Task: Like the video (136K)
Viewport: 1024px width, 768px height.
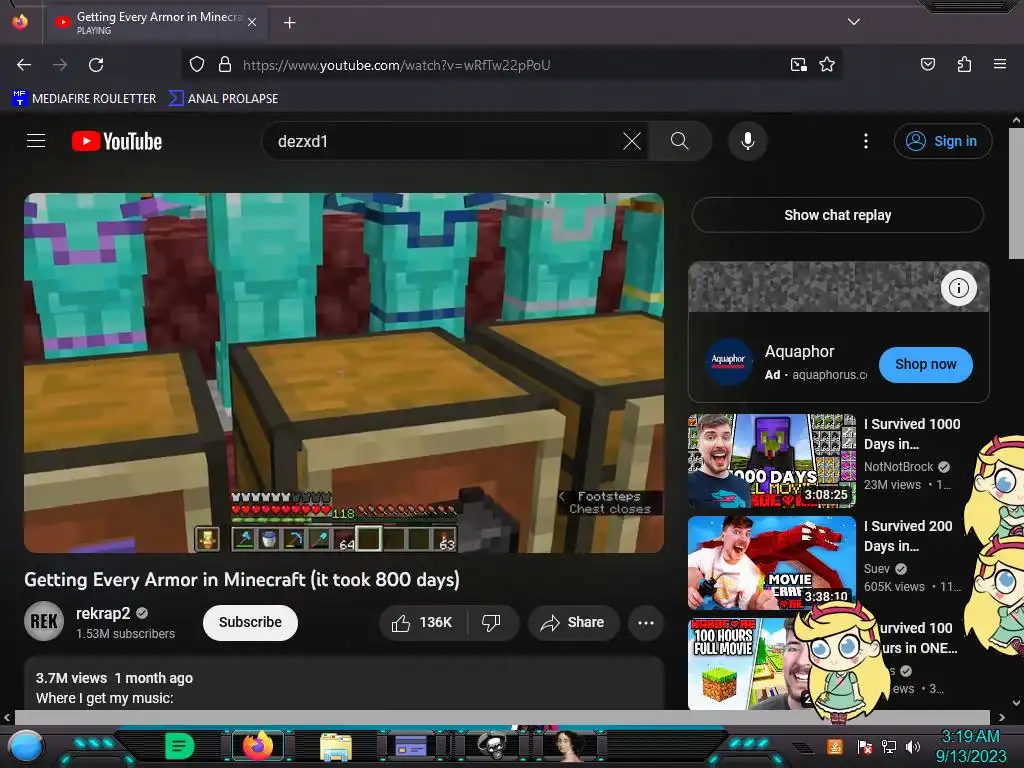Action: pos(422,622)
